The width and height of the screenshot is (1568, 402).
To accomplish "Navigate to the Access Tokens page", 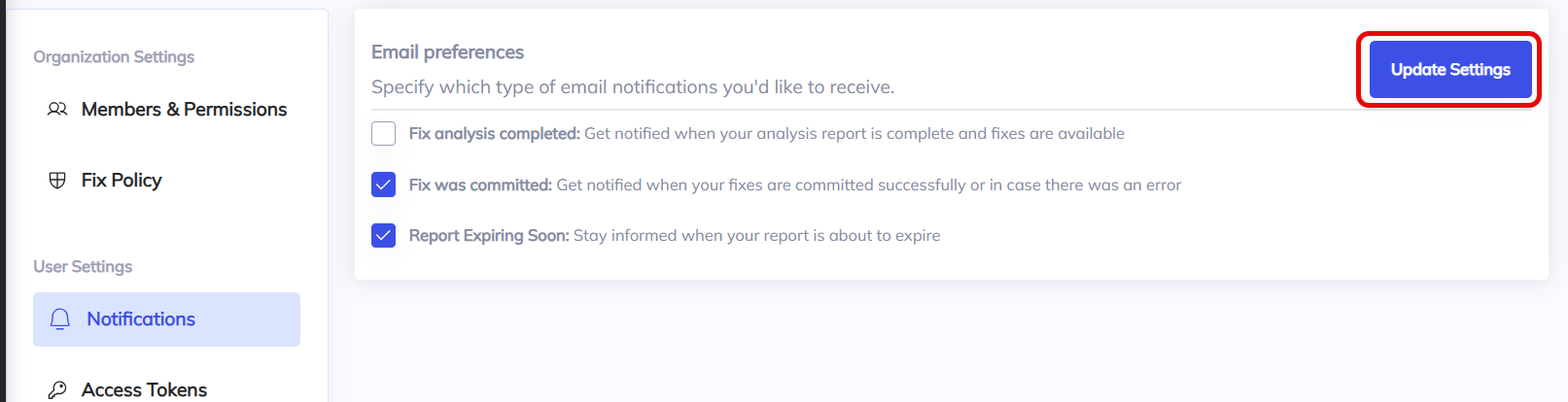I will (x=144, y=389).
